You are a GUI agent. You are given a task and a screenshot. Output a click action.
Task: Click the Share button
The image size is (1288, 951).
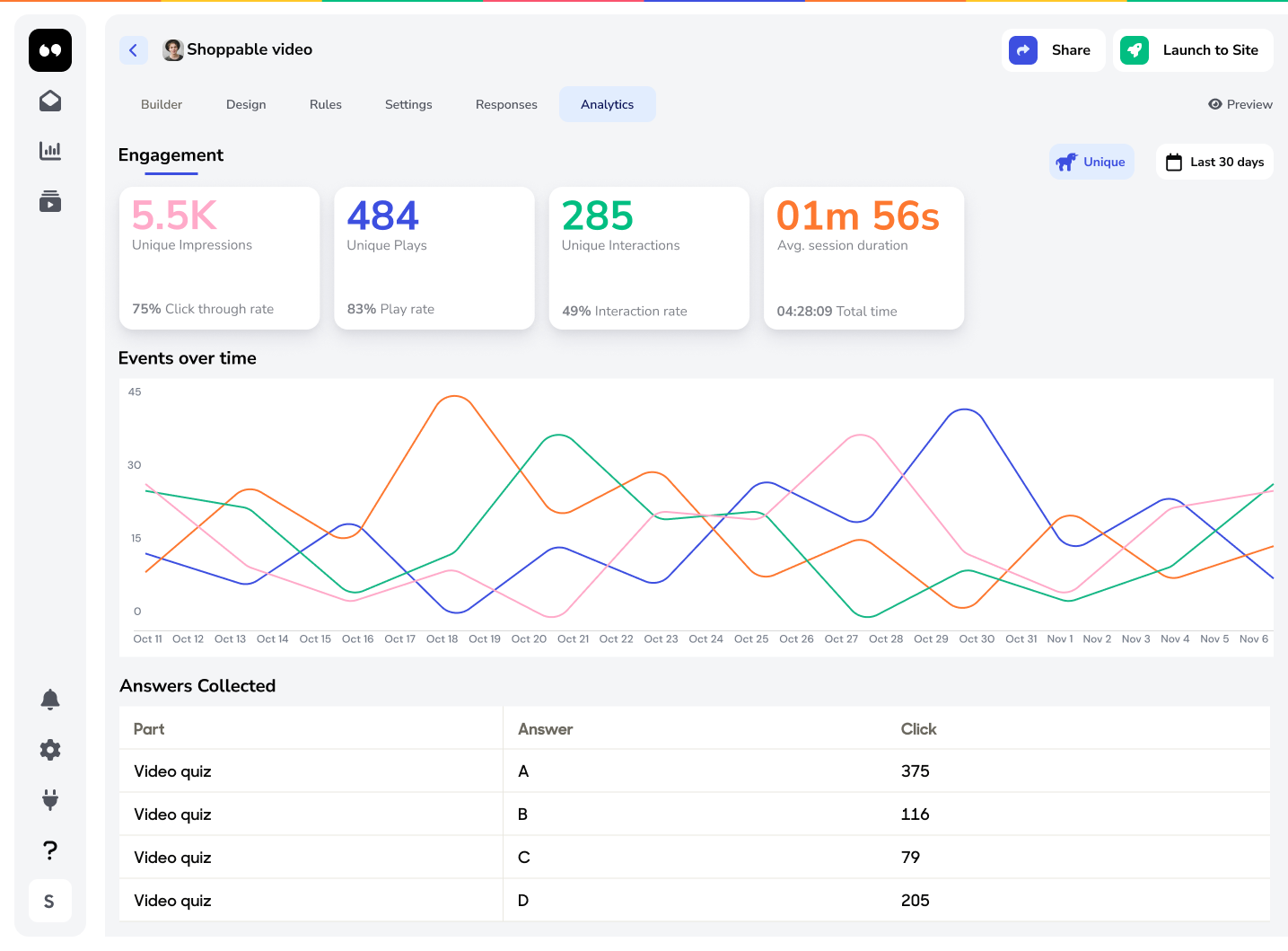(1053, 50)
